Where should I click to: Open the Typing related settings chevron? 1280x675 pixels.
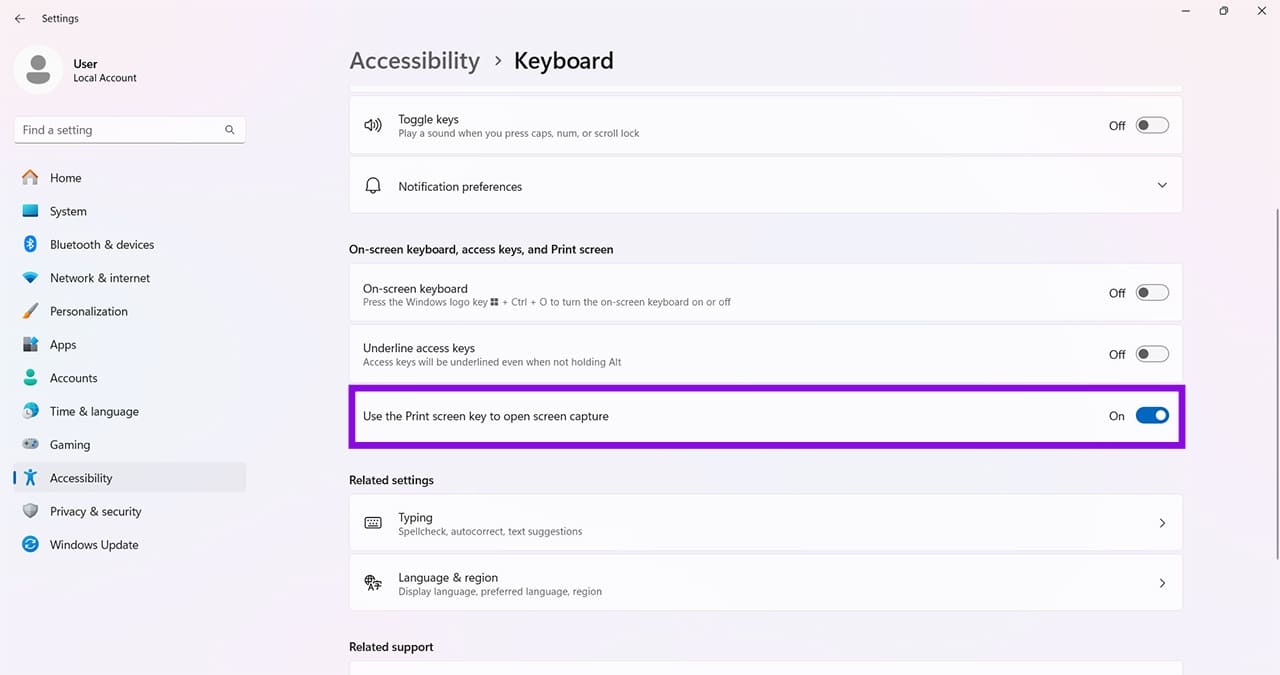pos(1162,523)
